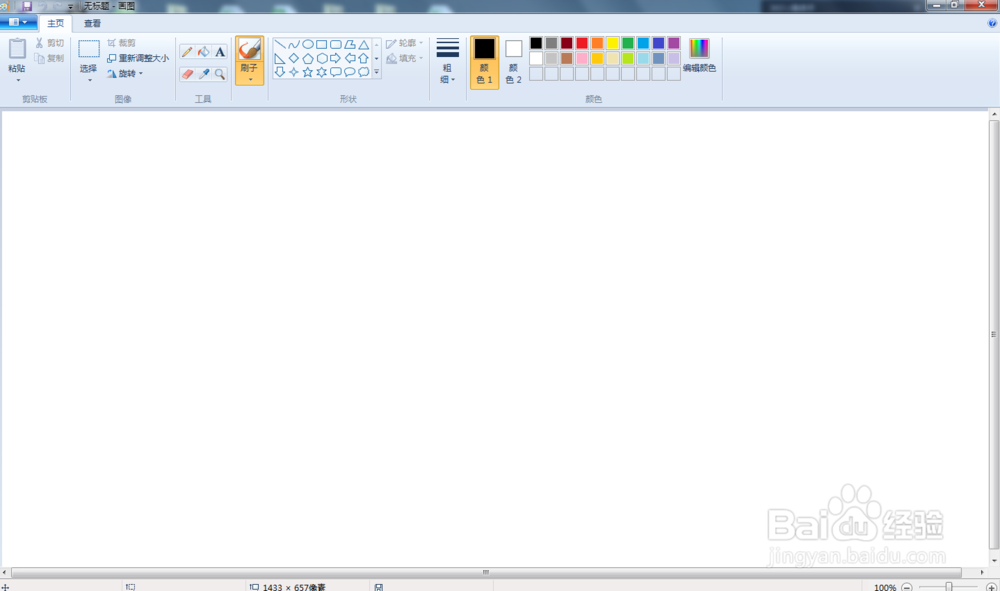Select the Magnifier tool
Screen dimensions: 1000x591
coord(220,74)
